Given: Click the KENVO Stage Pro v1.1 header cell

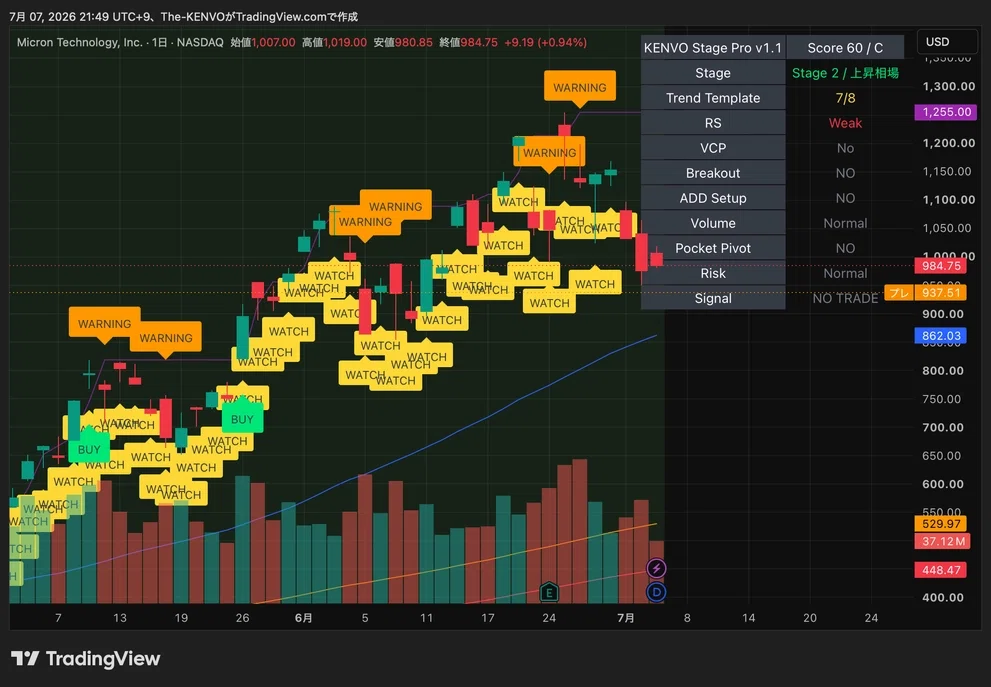Looking at the screenshot, I should [713, 48].
